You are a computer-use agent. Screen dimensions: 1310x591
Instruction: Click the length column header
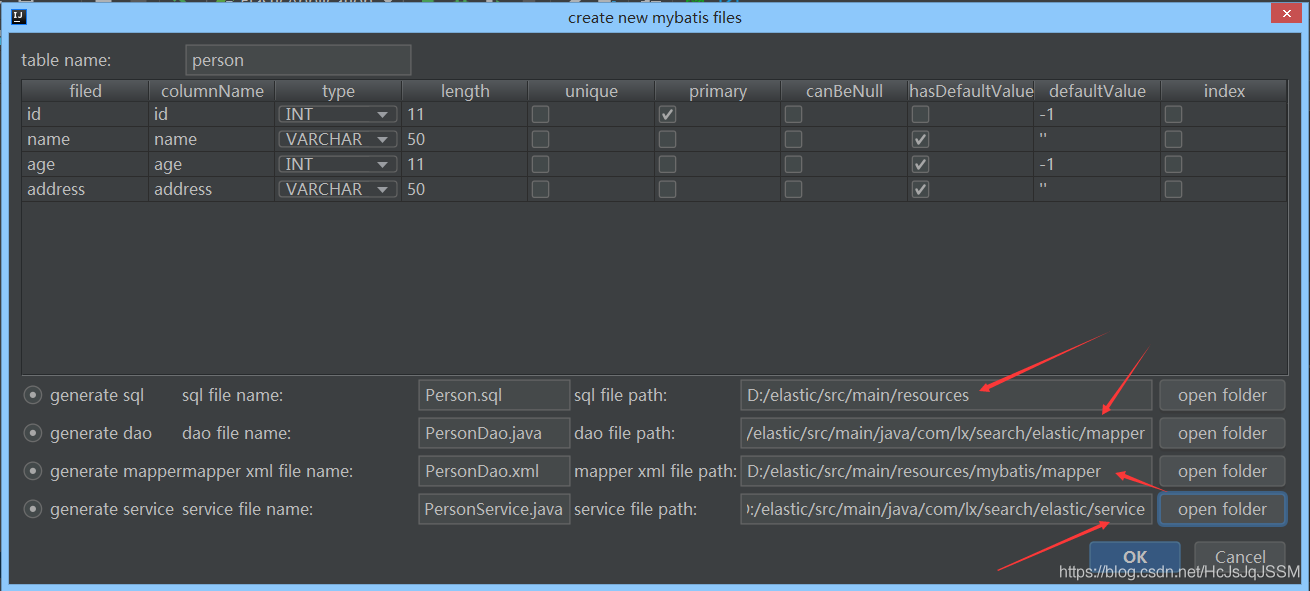[465, 91]
